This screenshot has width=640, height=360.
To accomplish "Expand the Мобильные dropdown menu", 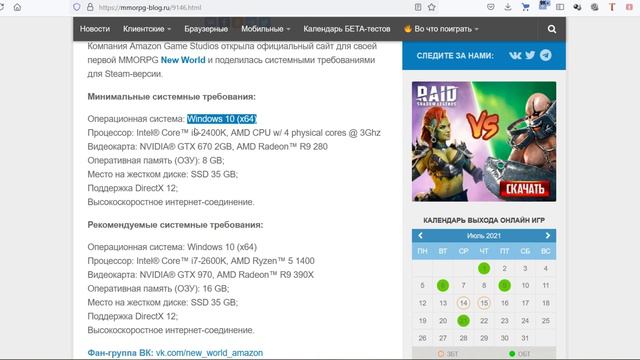I will coord(265,29).
